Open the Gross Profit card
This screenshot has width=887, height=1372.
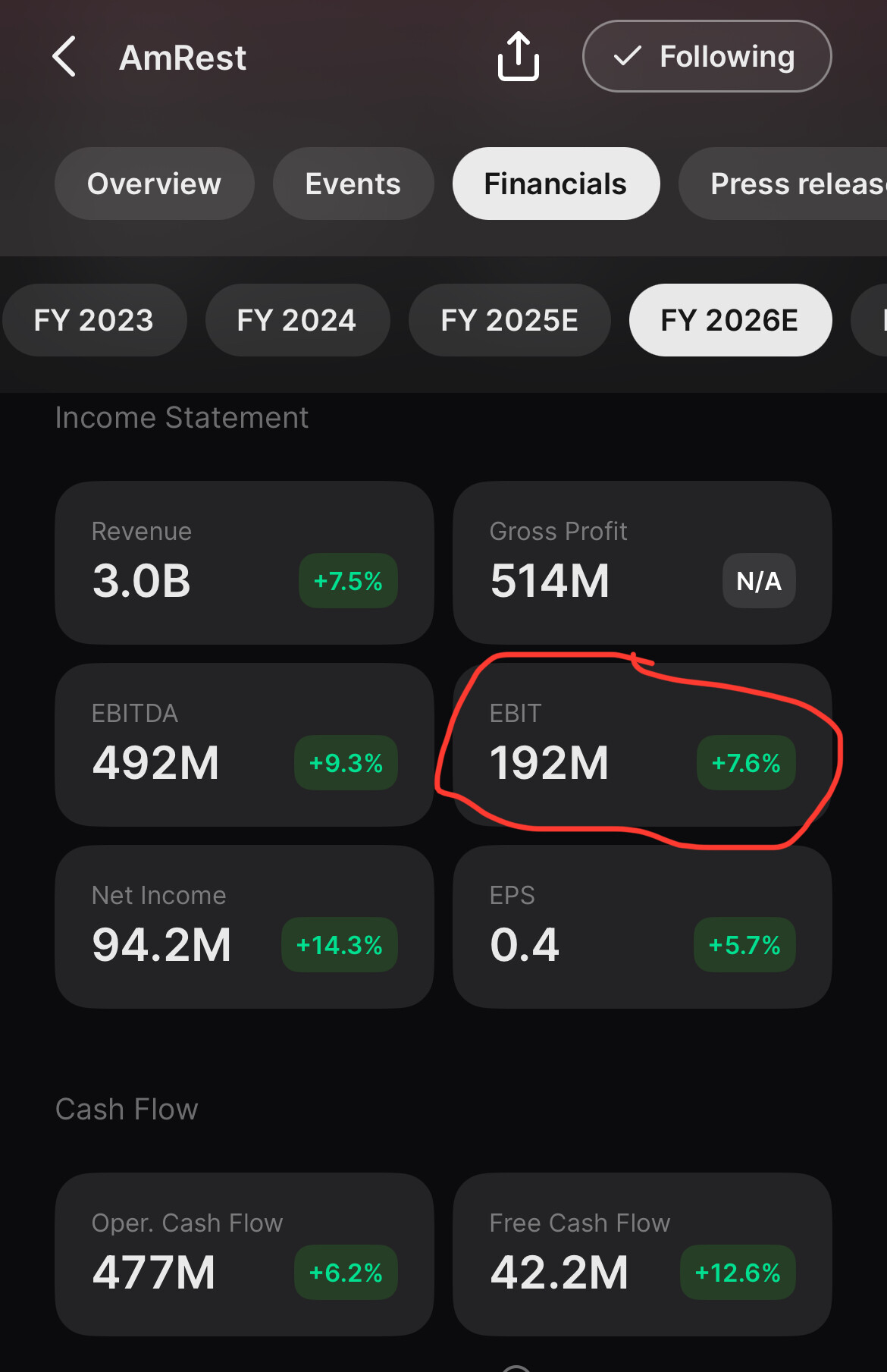[x=642, y=563]
